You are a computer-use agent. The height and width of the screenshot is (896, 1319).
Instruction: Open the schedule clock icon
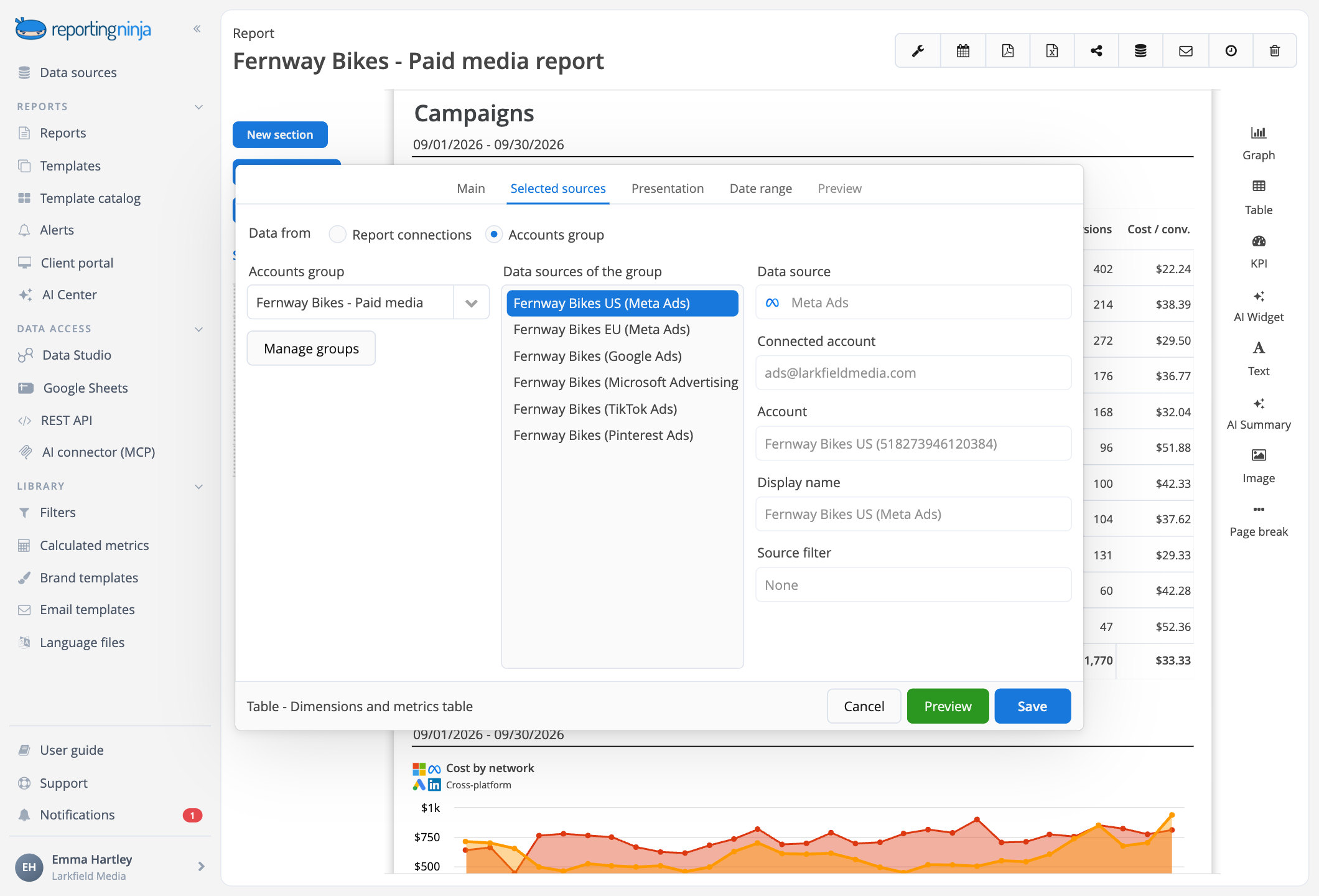point(1231,51)
